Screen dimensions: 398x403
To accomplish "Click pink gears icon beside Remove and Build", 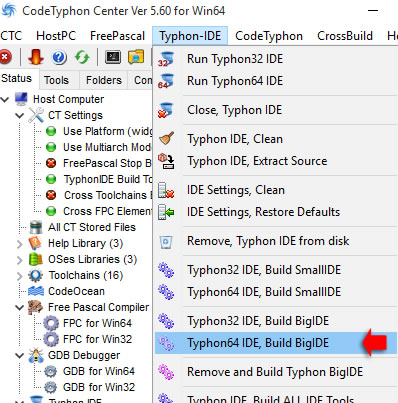I will tap(166, 372).
